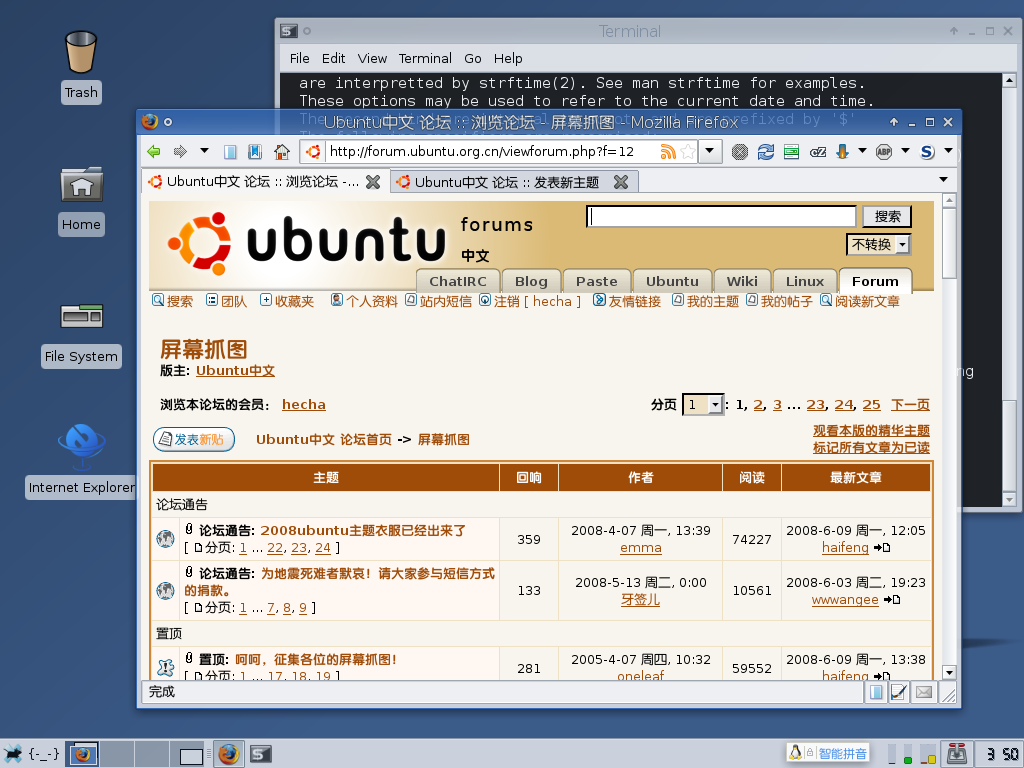
Task: Click the page down scrollbar arrow in Firefox
Action: pyautogui.click(x=950, y=672)
